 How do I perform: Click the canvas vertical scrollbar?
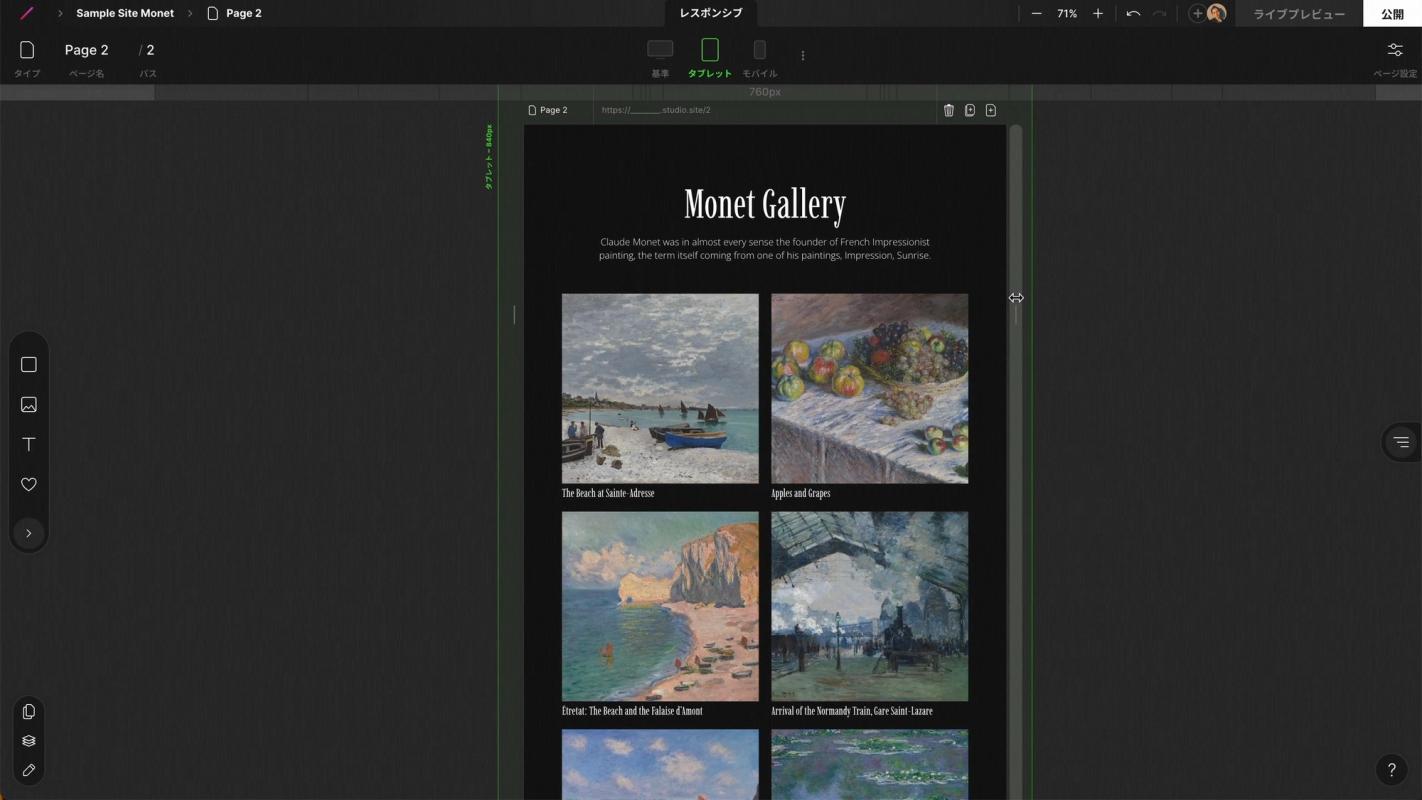click(1016, 460)
